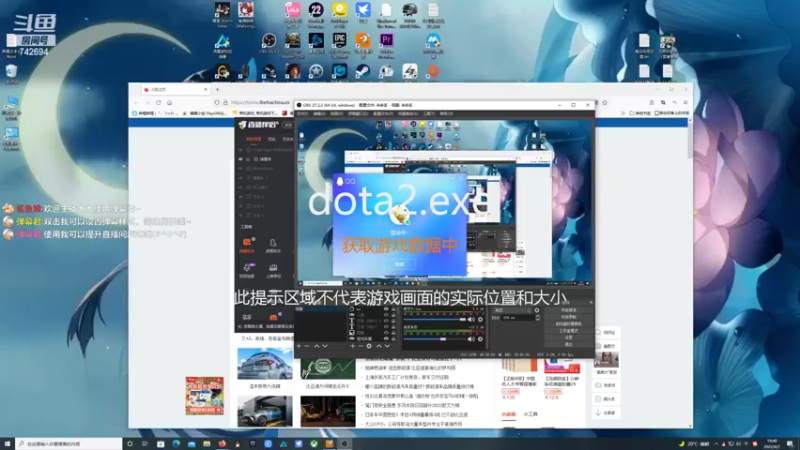Toggle visibility of last OBS source row
800x450 pixels.
point(386,338)
